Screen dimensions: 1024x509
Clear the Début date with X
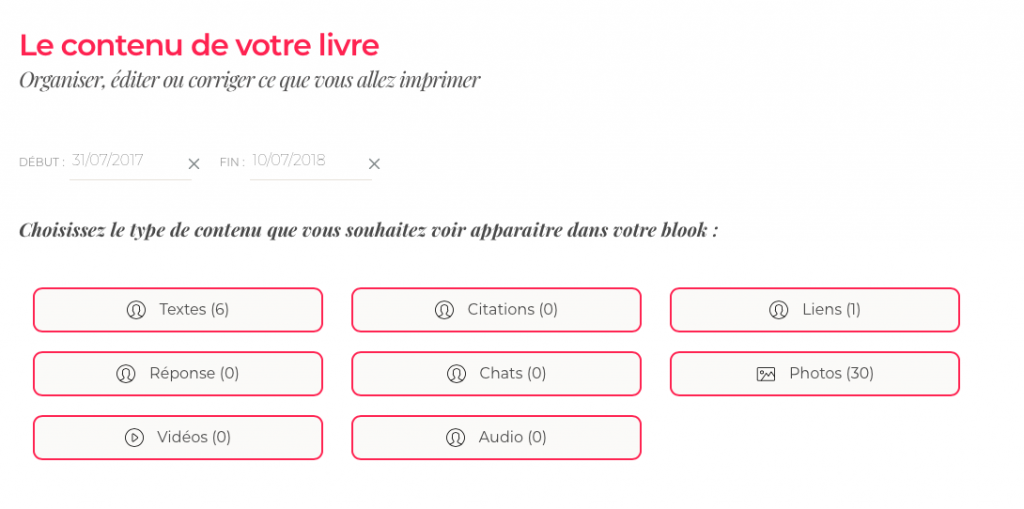coord(194,164)
